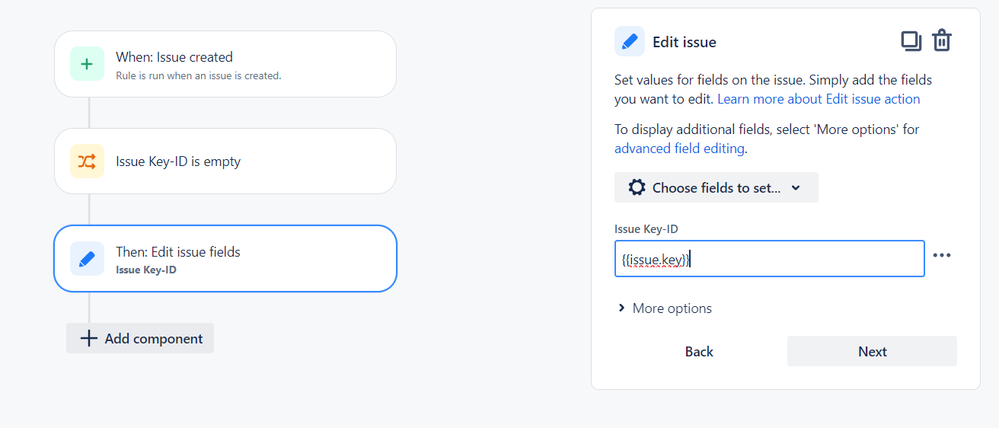Focus the Issue Key-ID text field
Screen dimensions: 999x428
click(x=770, y=259)
